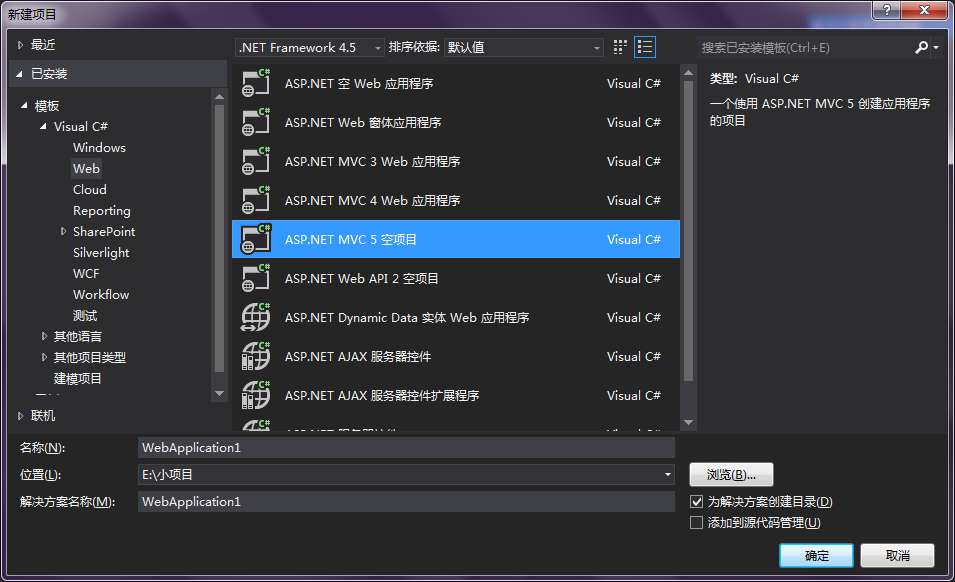Viewport: 955px width, 582px height.
Task: Click the 名称 WebApplication1 input field
Action: point(406,447)
